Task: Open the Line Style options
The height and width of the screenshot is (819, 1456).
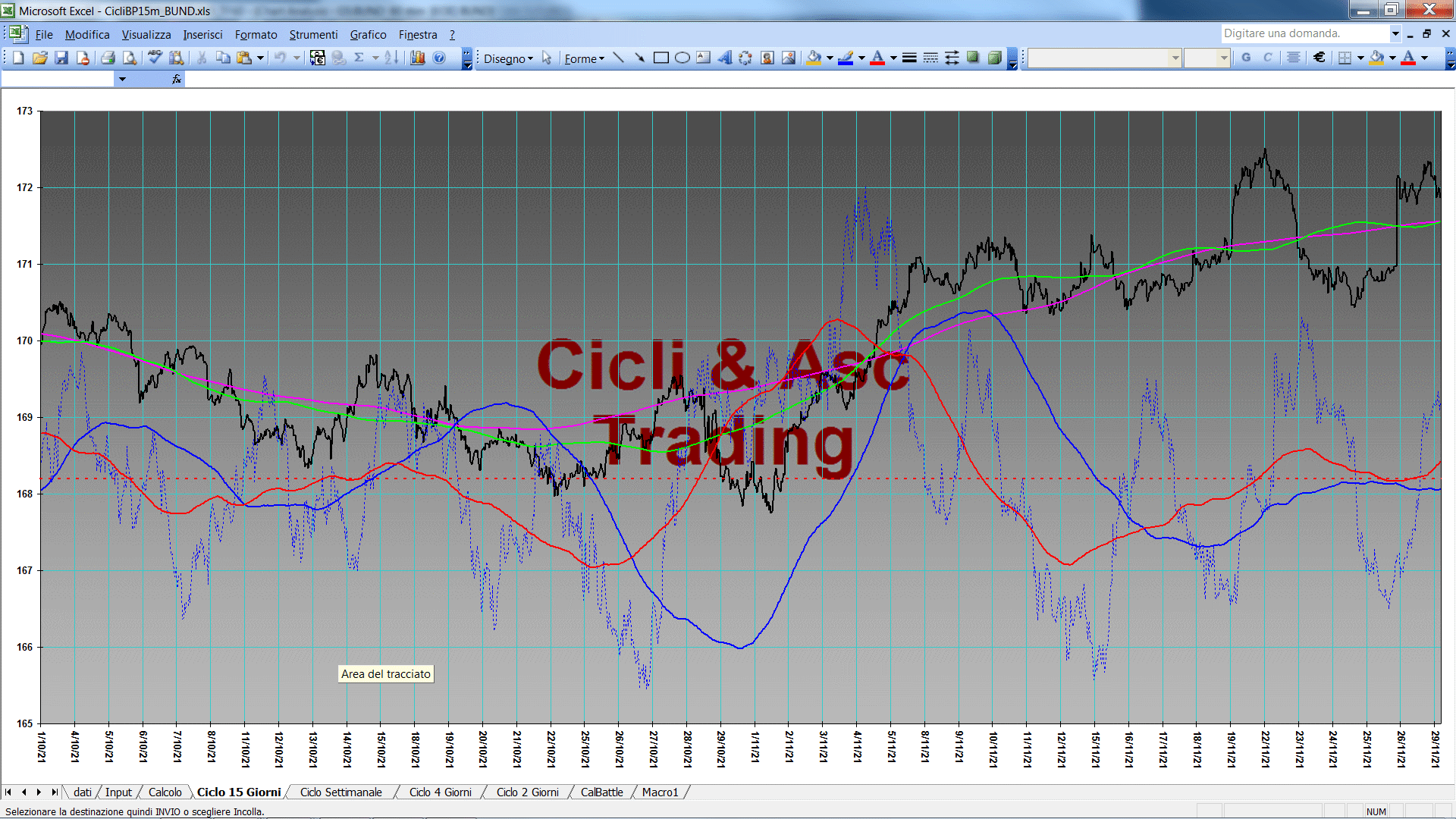Action: click(909, 58)
